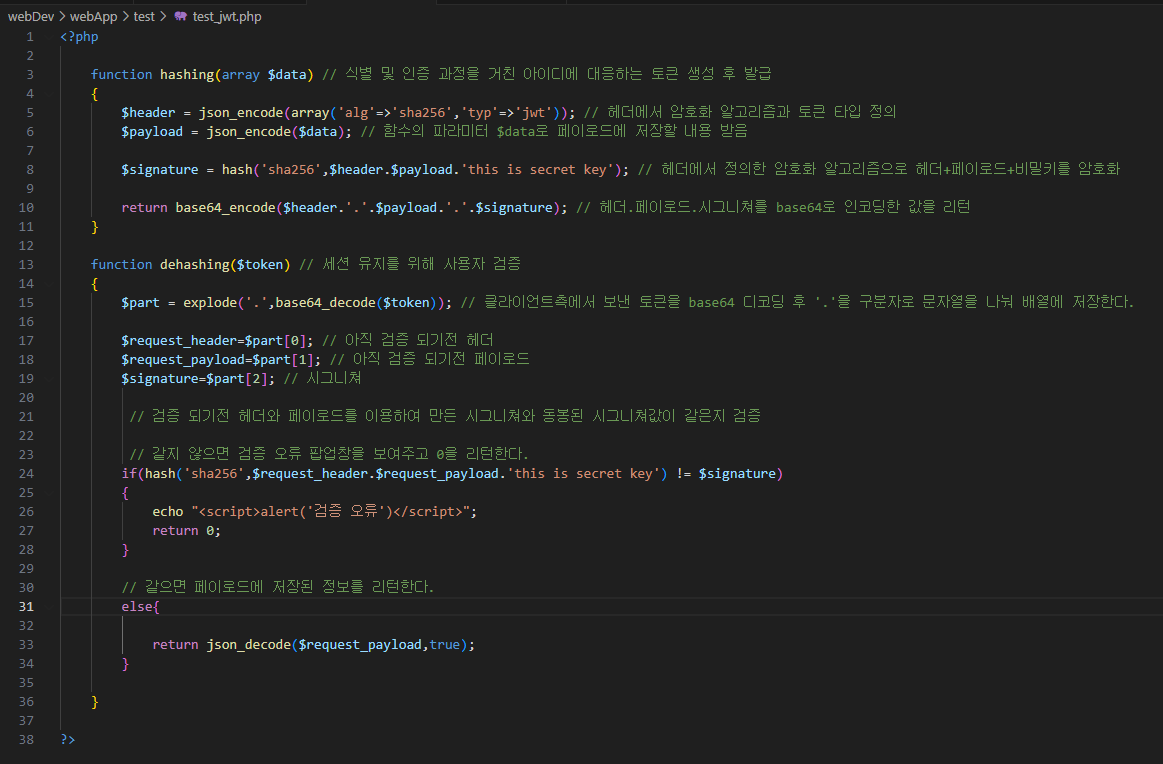Click 'return 0;' on line 27

[x=186, y=530]
